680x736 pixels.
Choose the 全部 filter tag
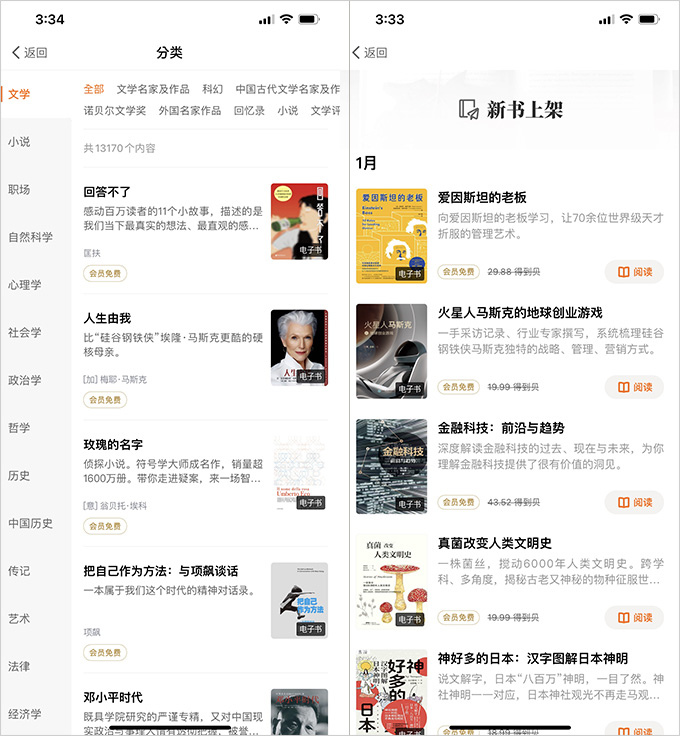click(94, 89)
